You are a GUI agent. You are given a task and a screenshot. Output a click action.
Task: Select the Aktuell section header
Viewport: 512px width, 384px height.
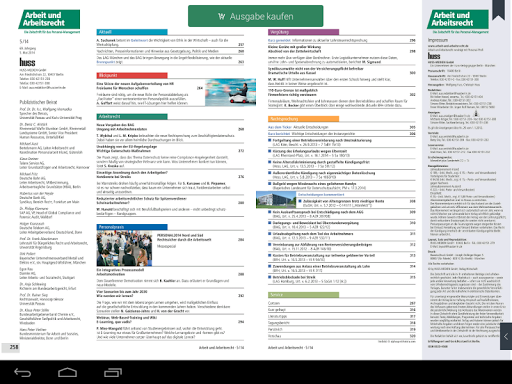(x=132, y=32)
